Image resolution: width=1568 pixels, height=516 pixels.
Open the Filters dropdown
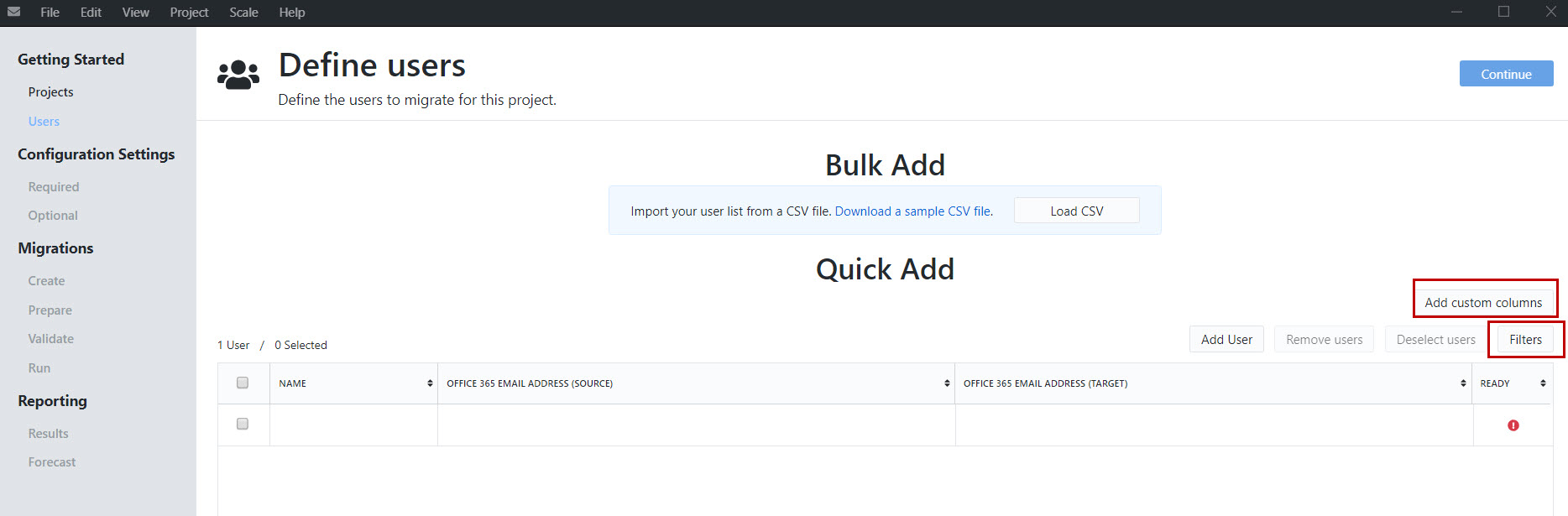1525,340
